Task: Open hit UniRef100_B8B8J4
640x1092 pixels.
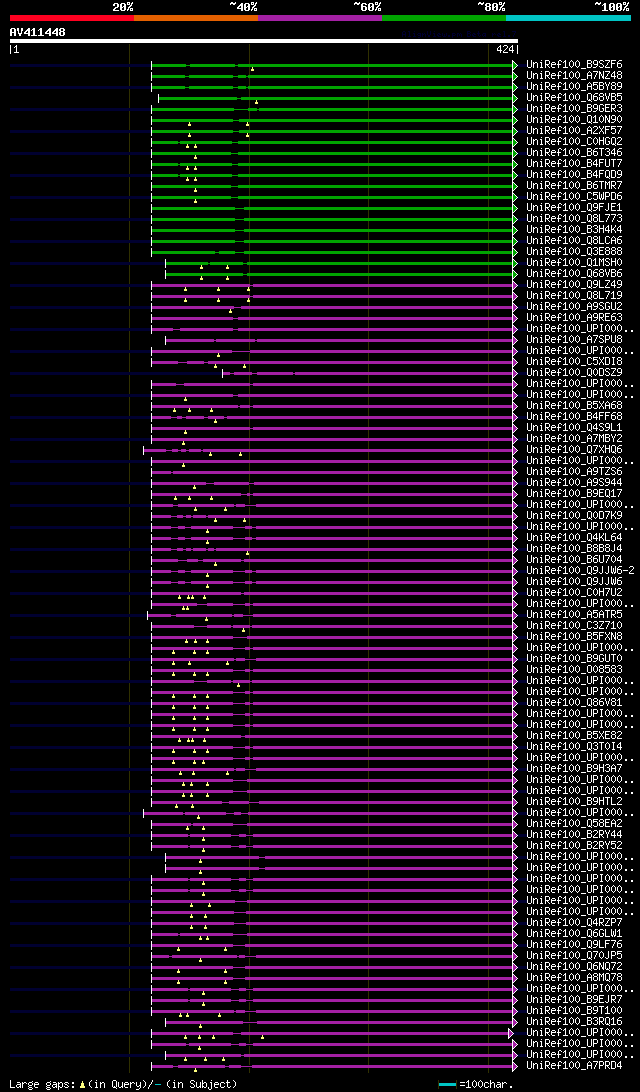Action: 575,548
